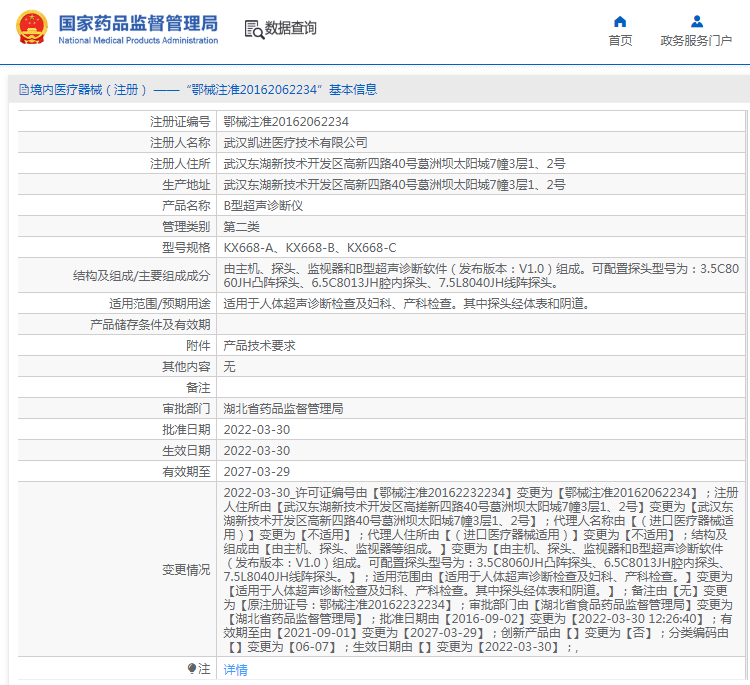
Task: Click 第二类 management category value
Action: pyautogui.click(x=242, y=227)
